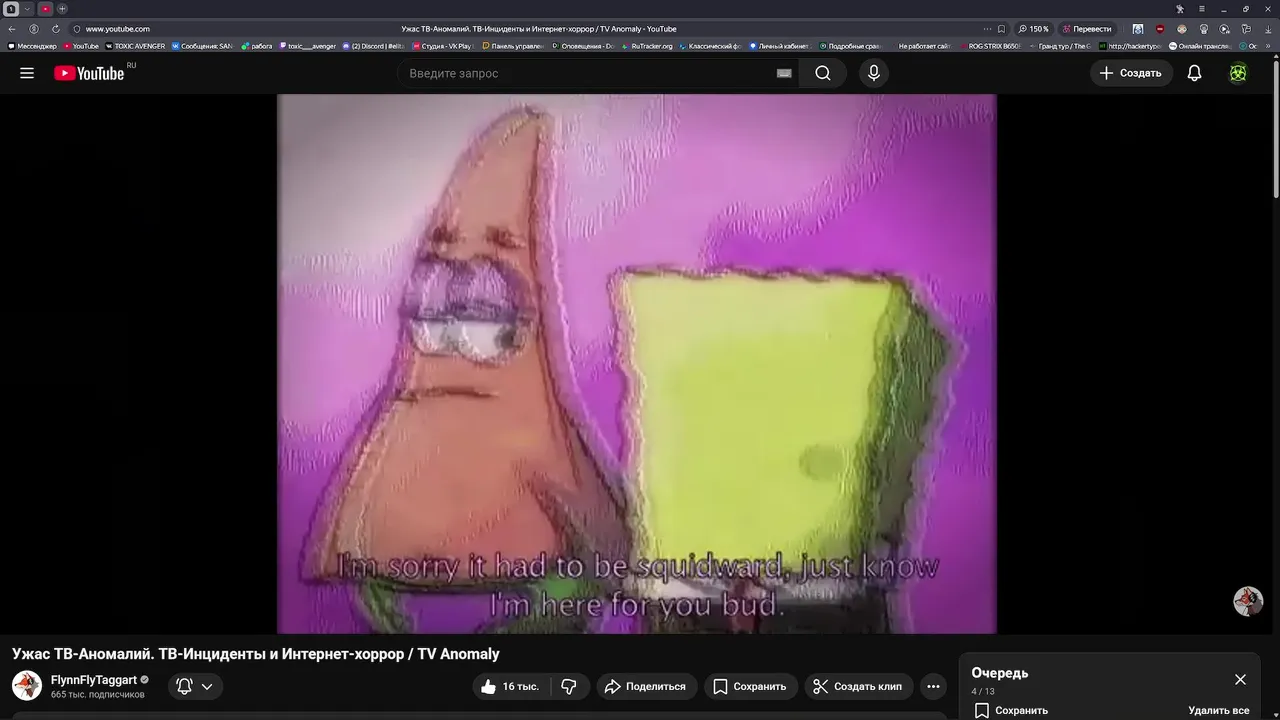Switch to the first pinned tab

point(11,9)
